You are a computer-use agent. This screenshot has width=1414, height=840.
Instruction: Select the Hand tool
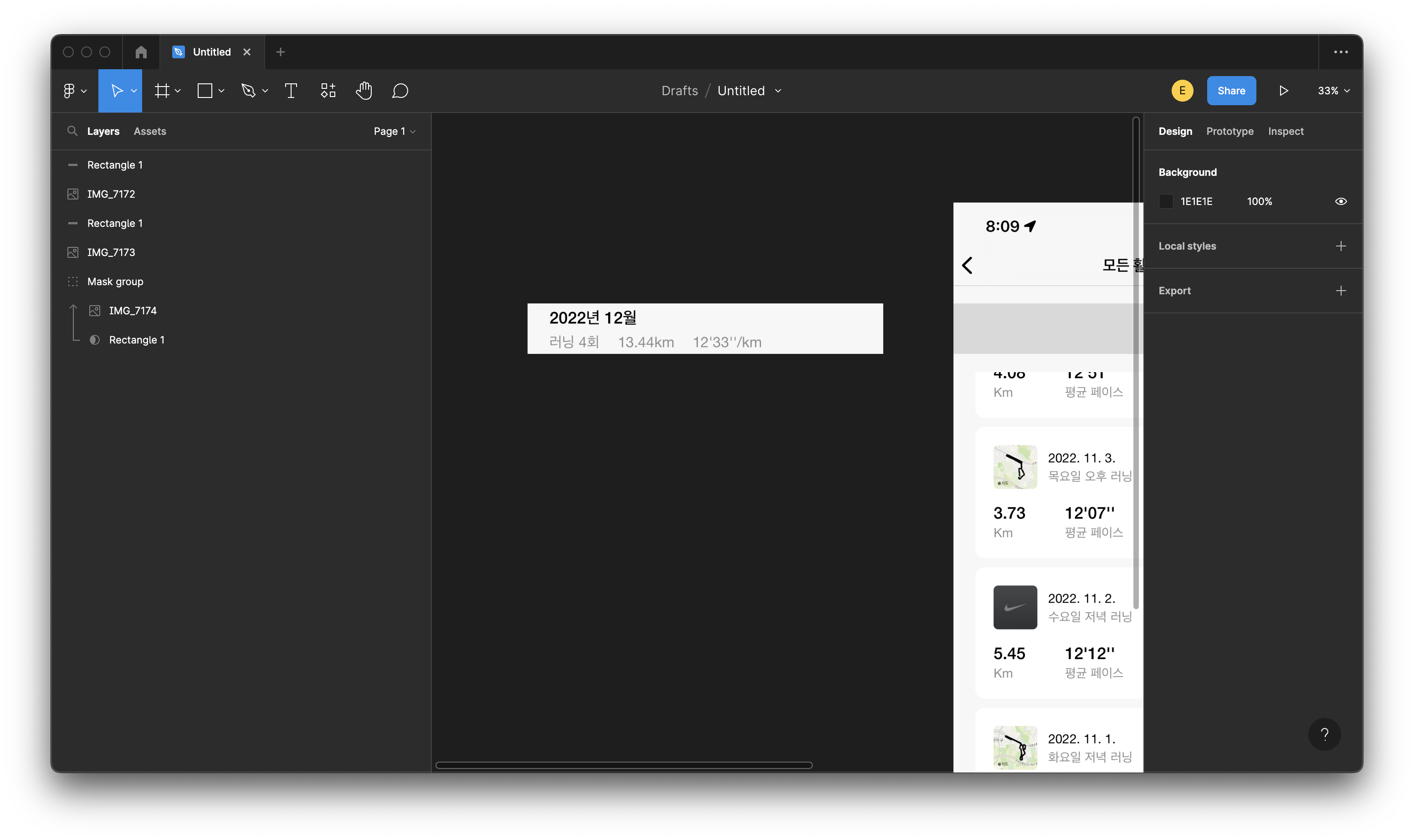coord(364,91)
